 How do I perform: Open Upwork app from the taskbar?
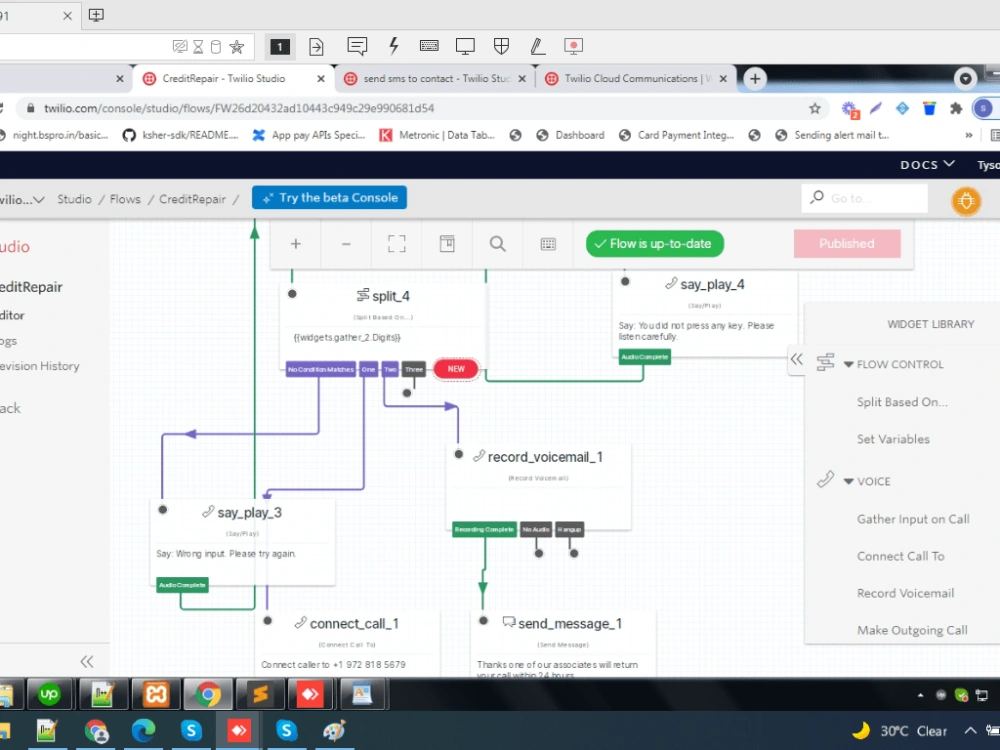click(x=49, y=694)
